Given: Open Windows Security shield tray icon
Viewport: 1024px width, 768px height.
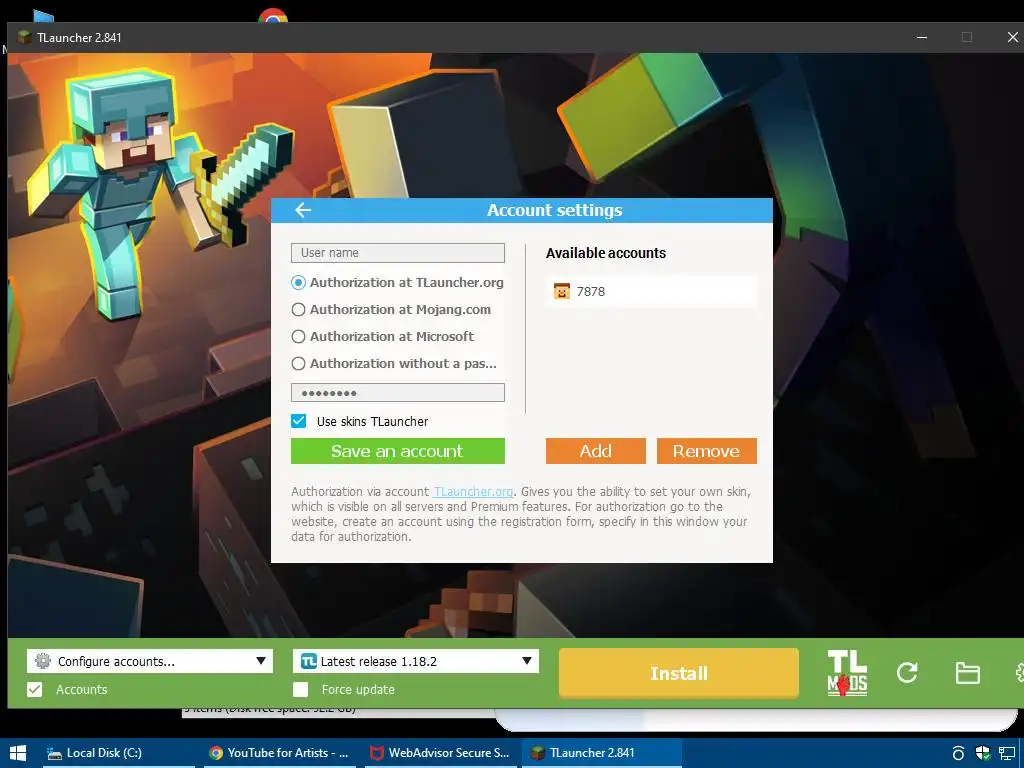Looking at the screenshot, I should [x=982, y=753].
